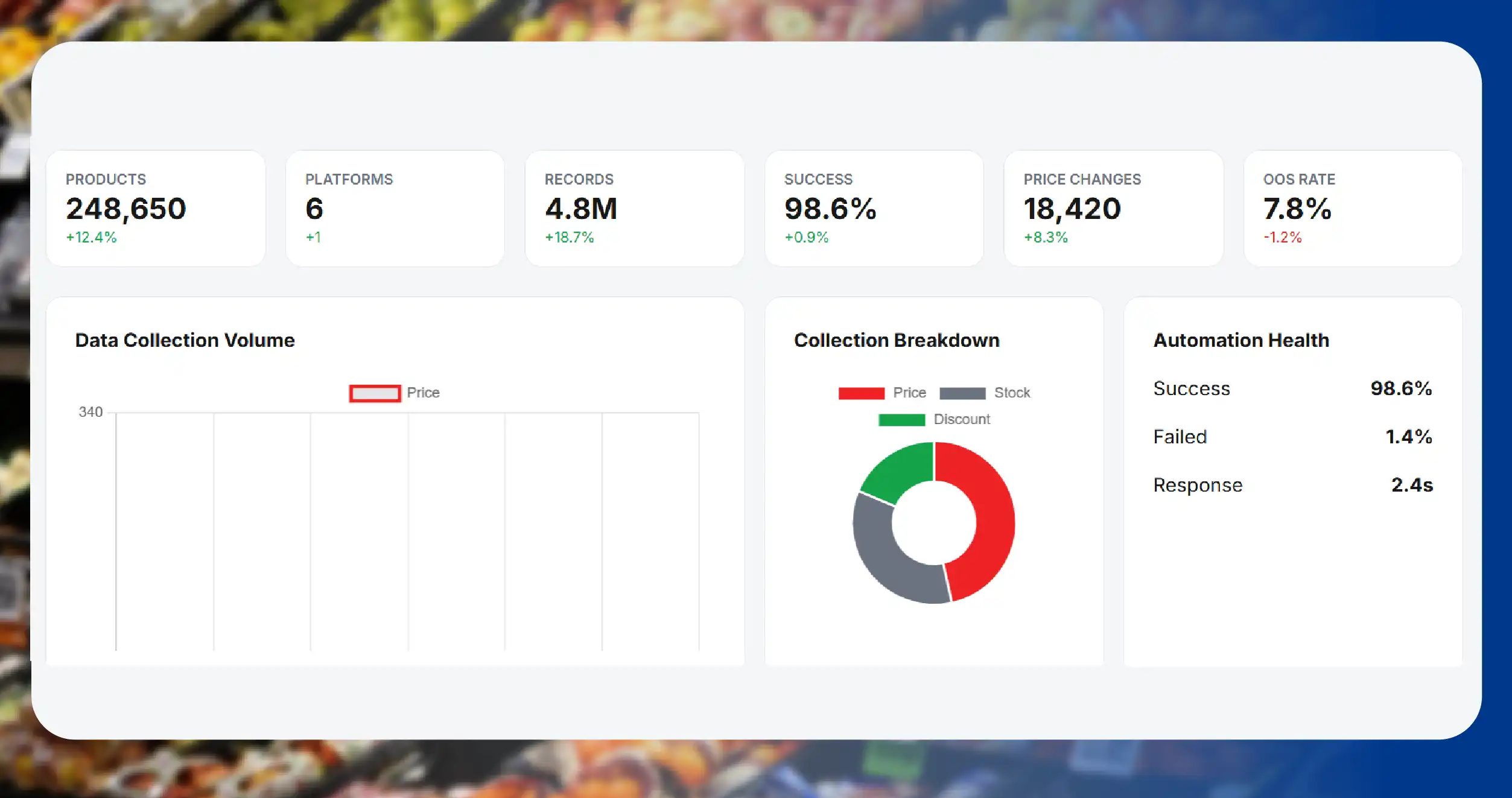Click the 1.4% Failed value
Screen dimensions: 1512x798
pos(1409,437)
